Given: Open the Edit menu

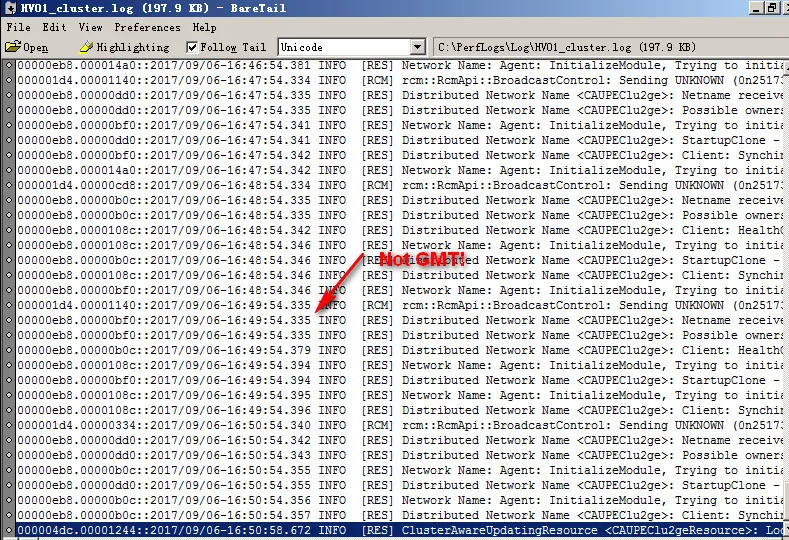Looking at the screenshot, I should (x=54, y=27).
